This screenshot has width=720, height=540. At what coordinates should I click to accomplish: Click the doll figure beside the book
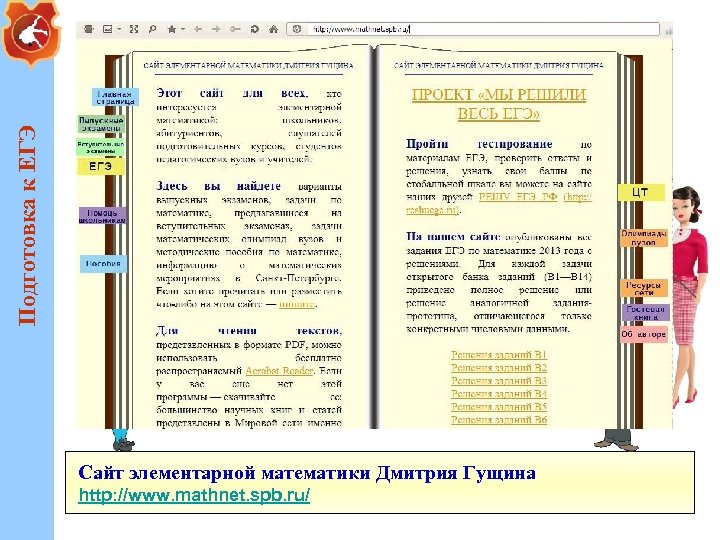tap(691, 296)
